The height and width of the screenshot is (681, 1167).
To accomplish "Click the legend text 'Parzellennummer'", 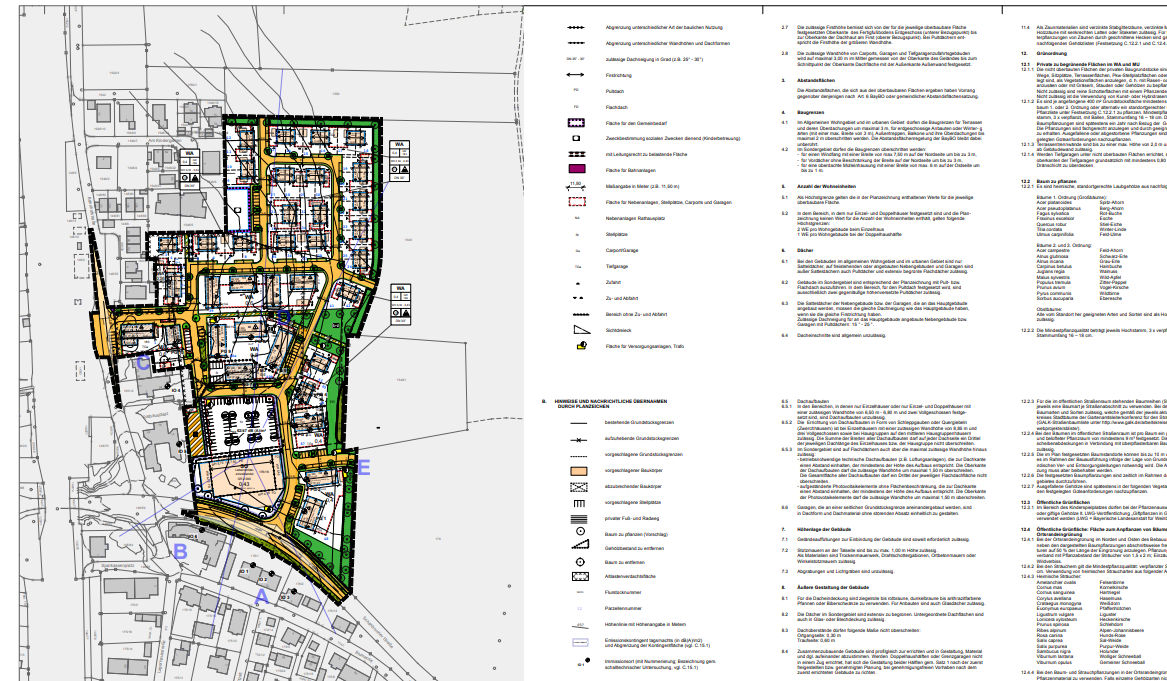I will pos(623,609).
